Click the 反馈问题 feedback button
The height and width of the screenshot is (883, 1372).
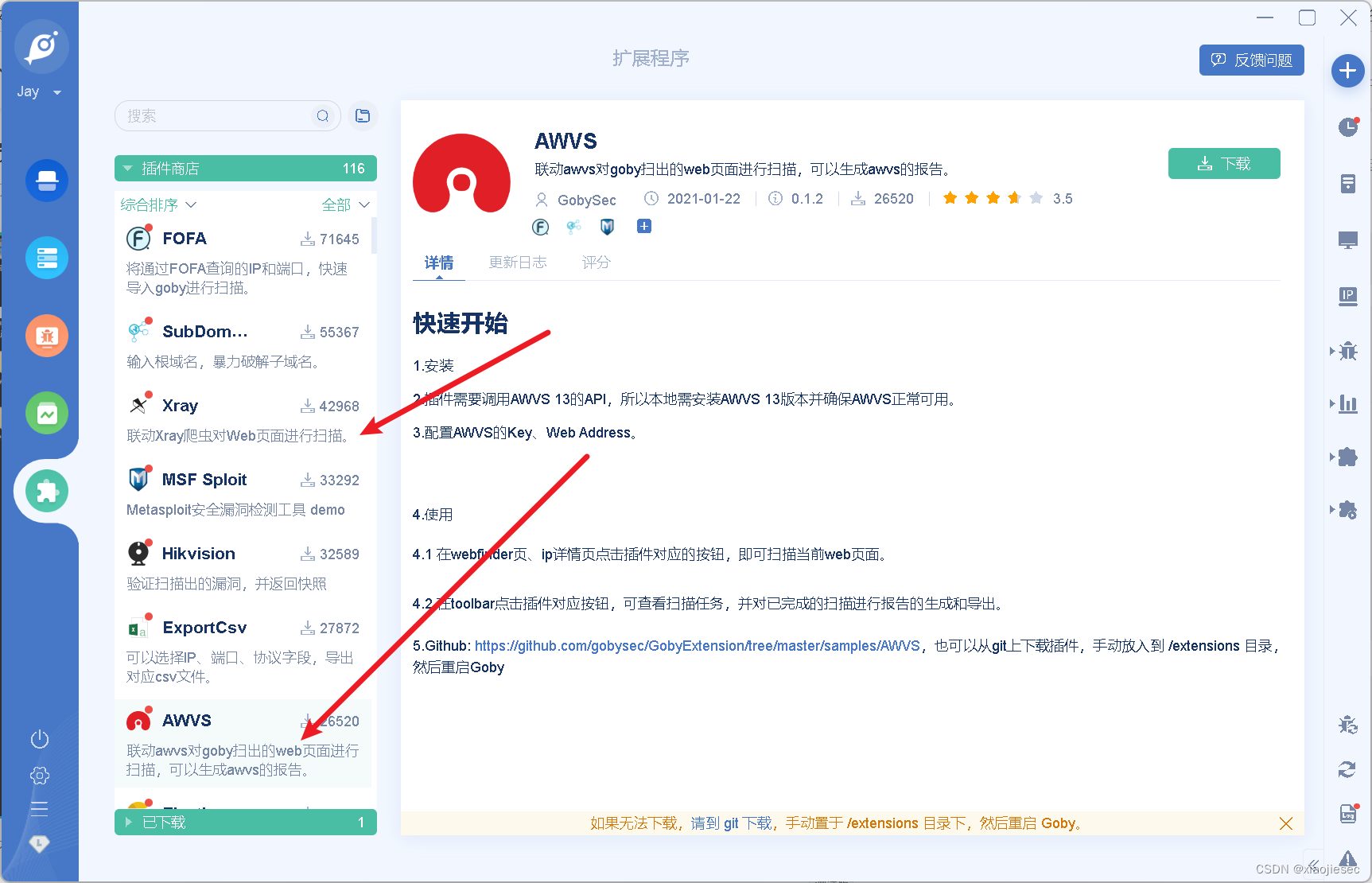pyautogui.click(x=1252, y=60)
